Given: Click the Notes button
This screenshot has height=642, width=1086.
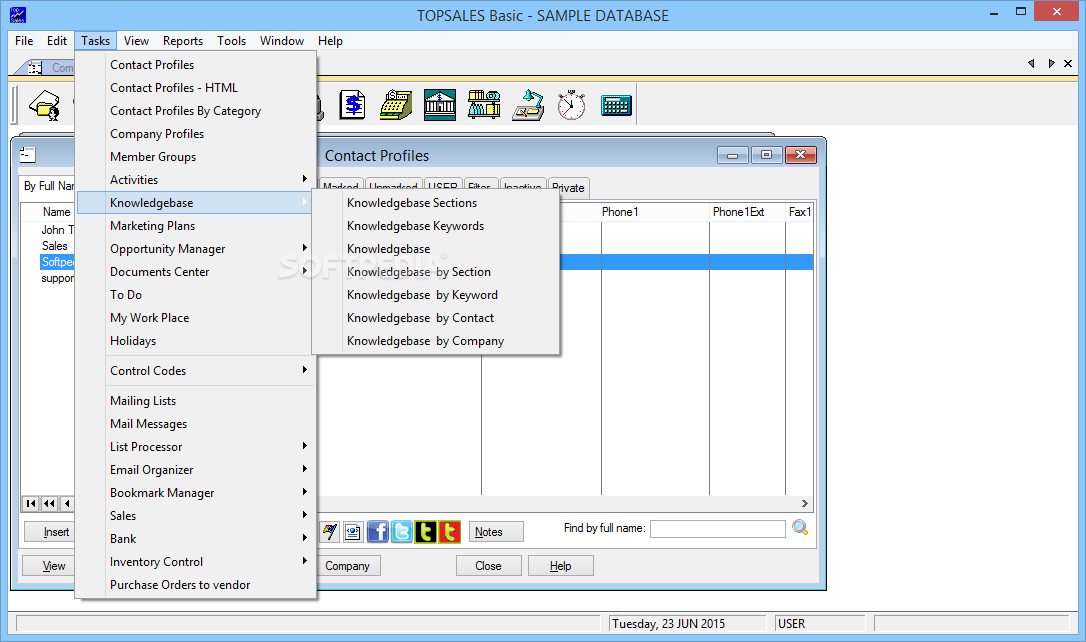Looking at the screenshot, I should 496,532.
